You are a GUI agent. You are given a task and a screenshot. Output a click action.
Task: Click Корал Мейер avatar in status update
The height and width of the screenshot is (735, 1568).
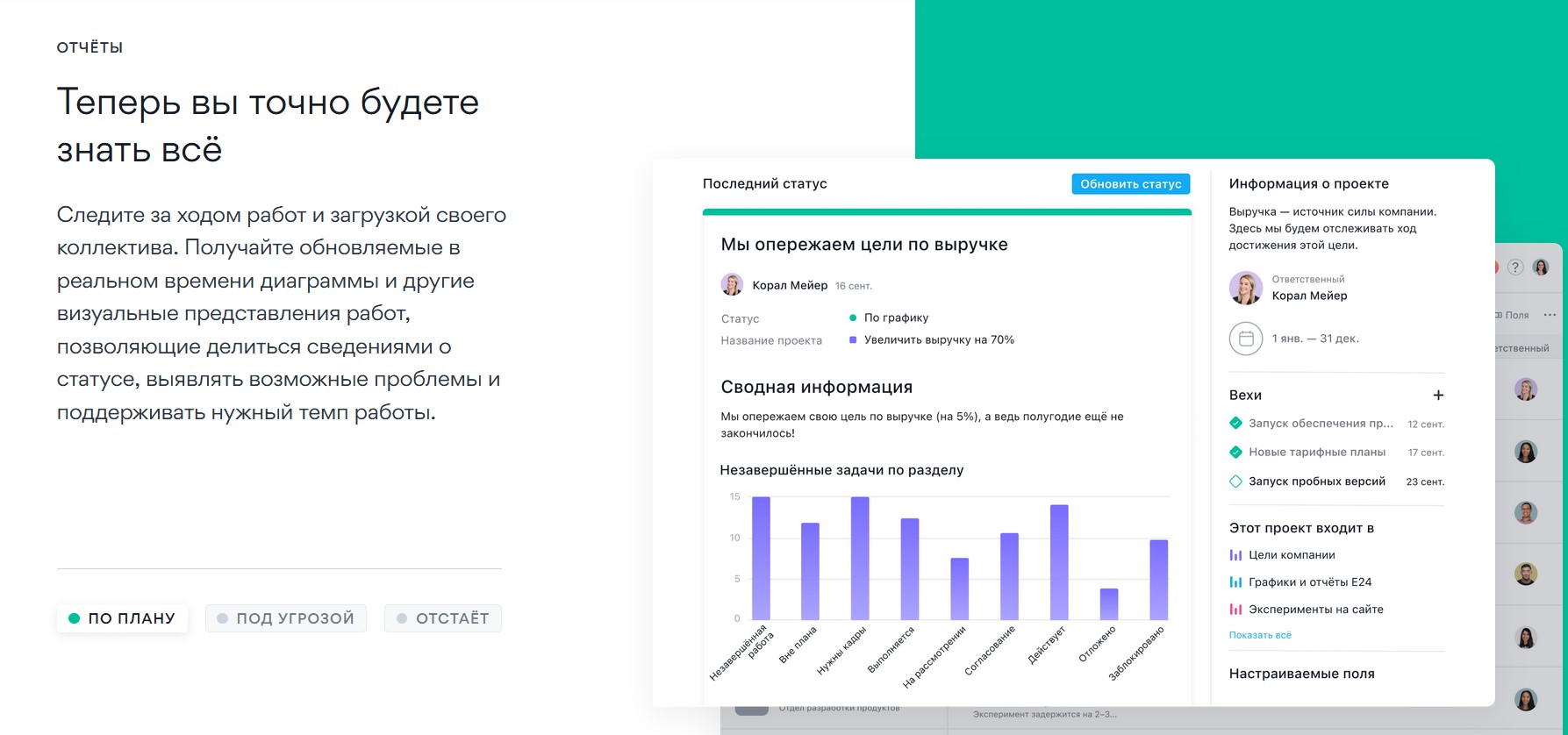pos(732,285)
